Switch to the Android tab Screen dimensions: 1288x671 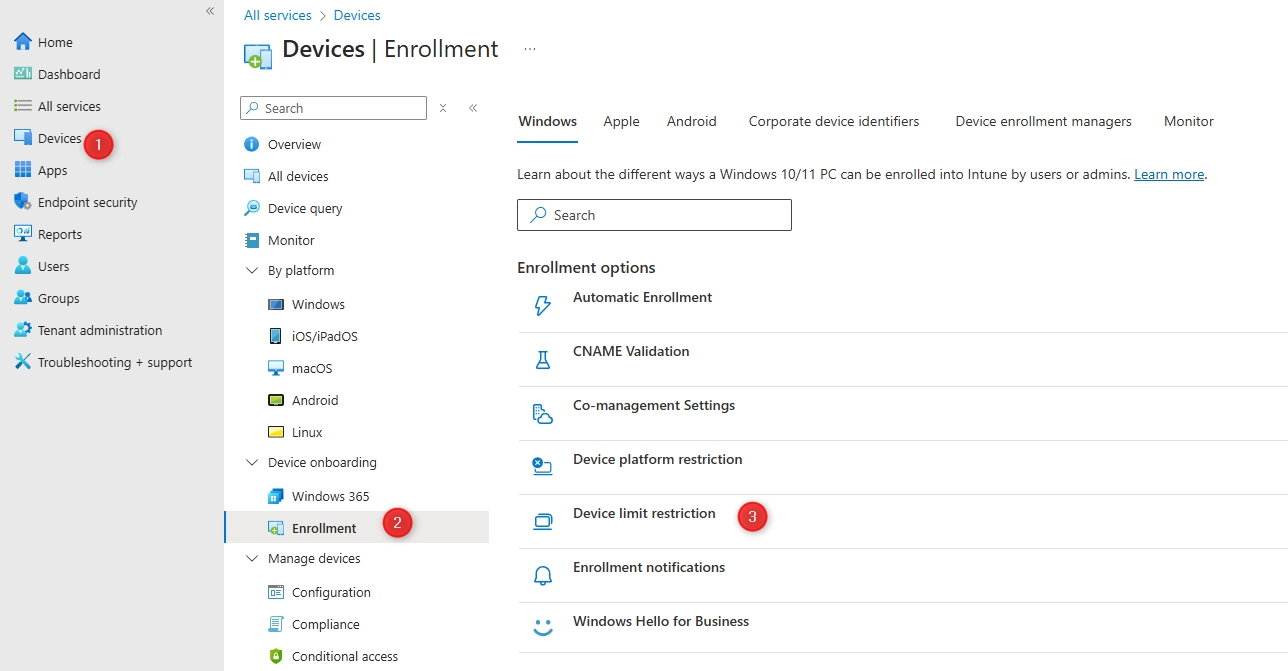coord(692,121)
